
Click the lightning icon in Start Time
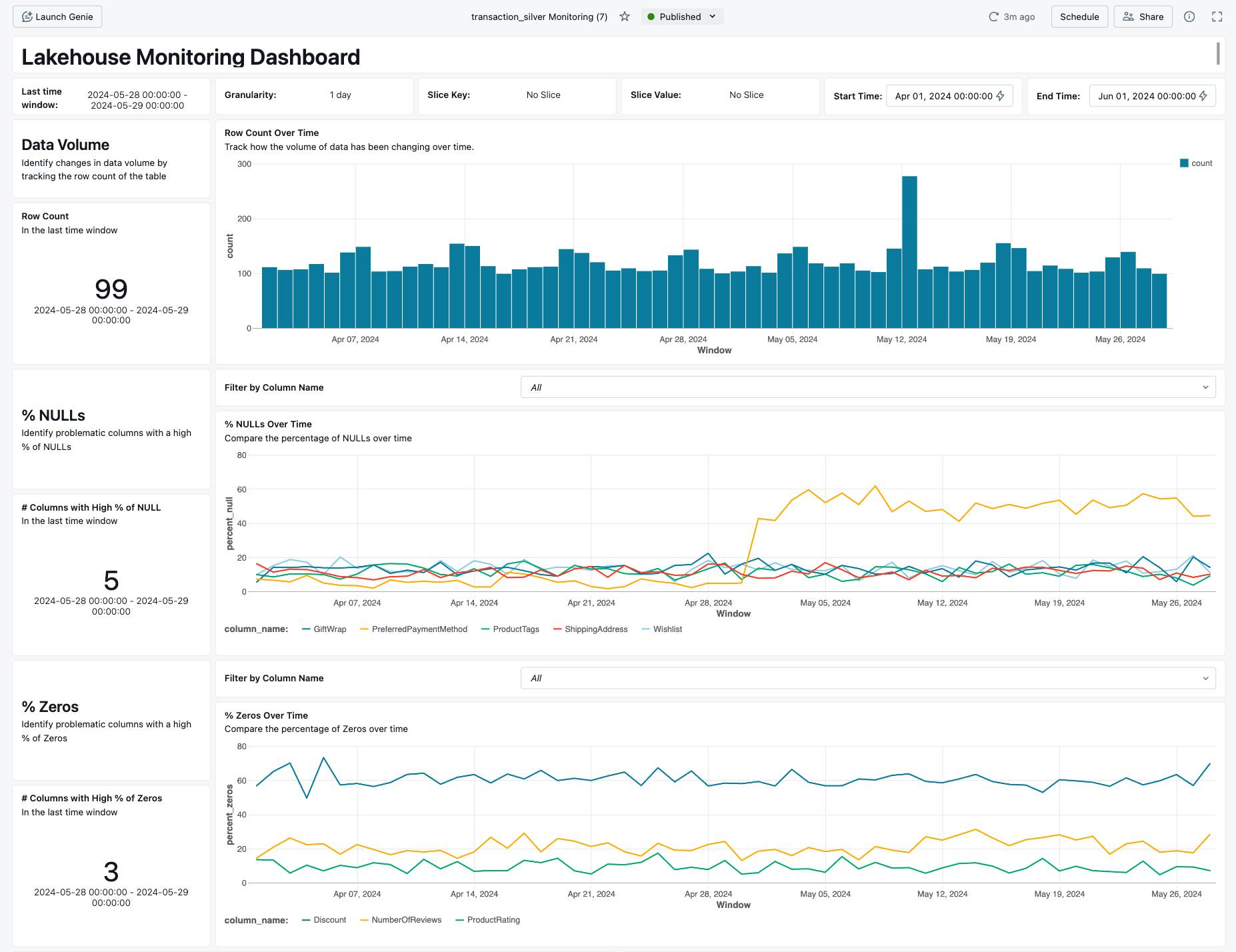[1001, 96]
